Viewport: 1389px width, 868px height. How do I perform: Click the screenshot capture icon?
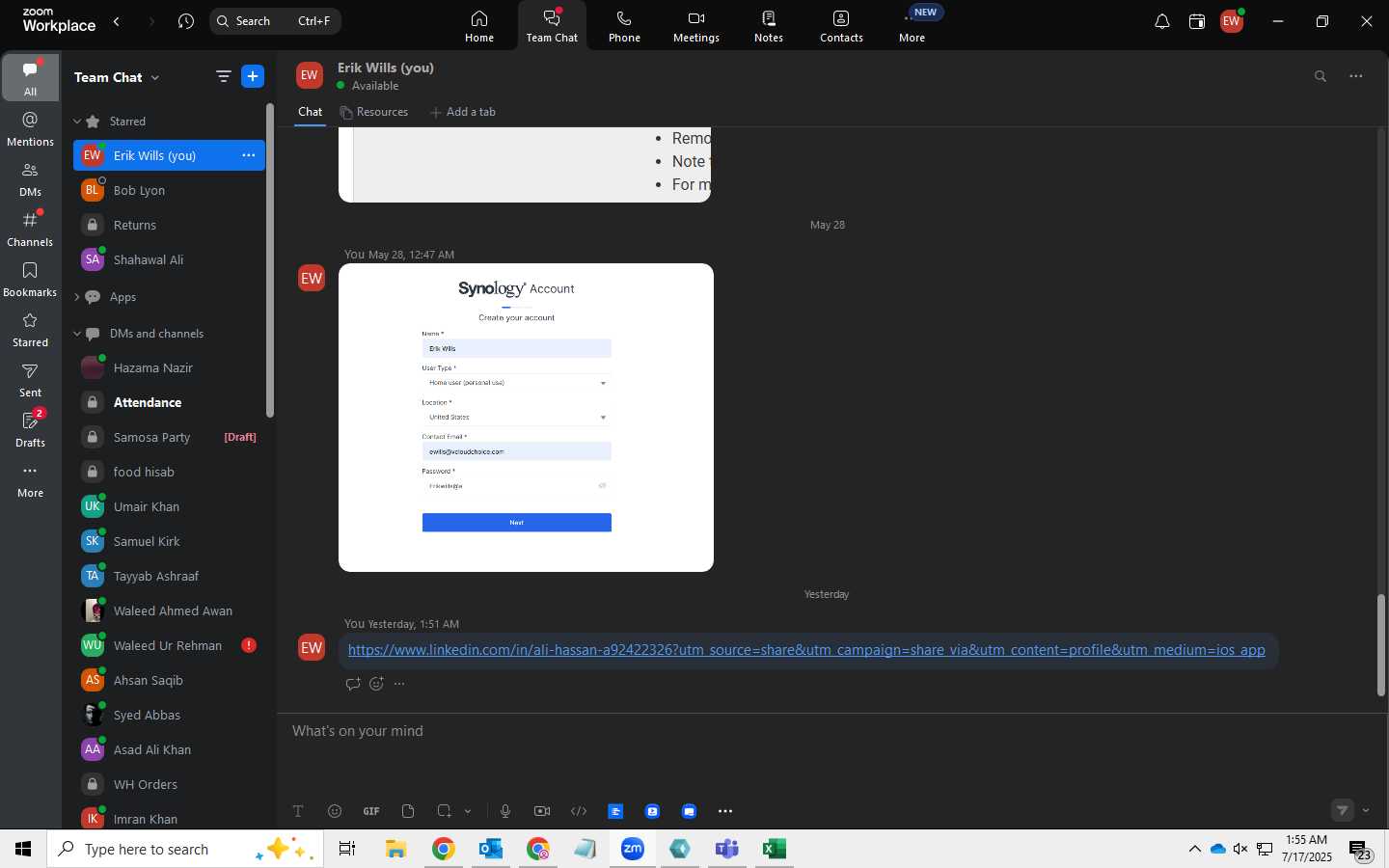pyautogui.click(x=444, y=811)
